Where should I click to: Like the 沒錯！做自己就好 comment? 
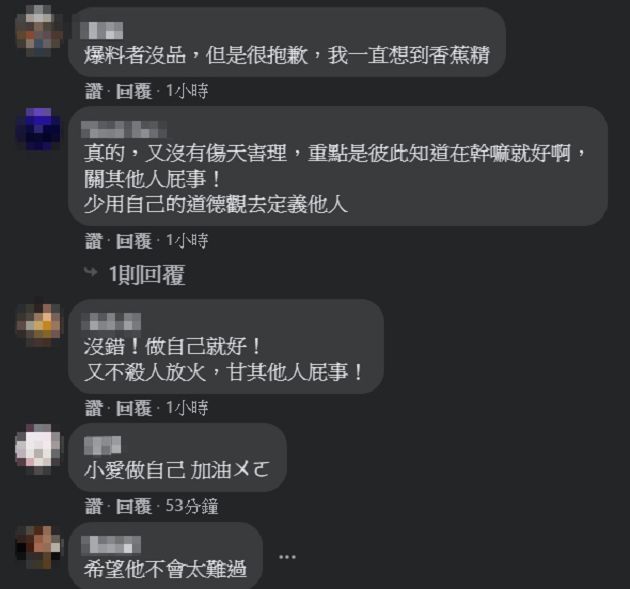pyautogui.click(x=94, y=408)
